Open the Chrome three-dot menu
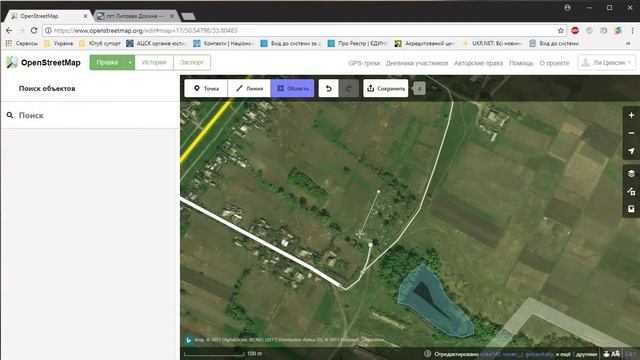Viewport: 640px width, 360px height. [x=632, y=31]
